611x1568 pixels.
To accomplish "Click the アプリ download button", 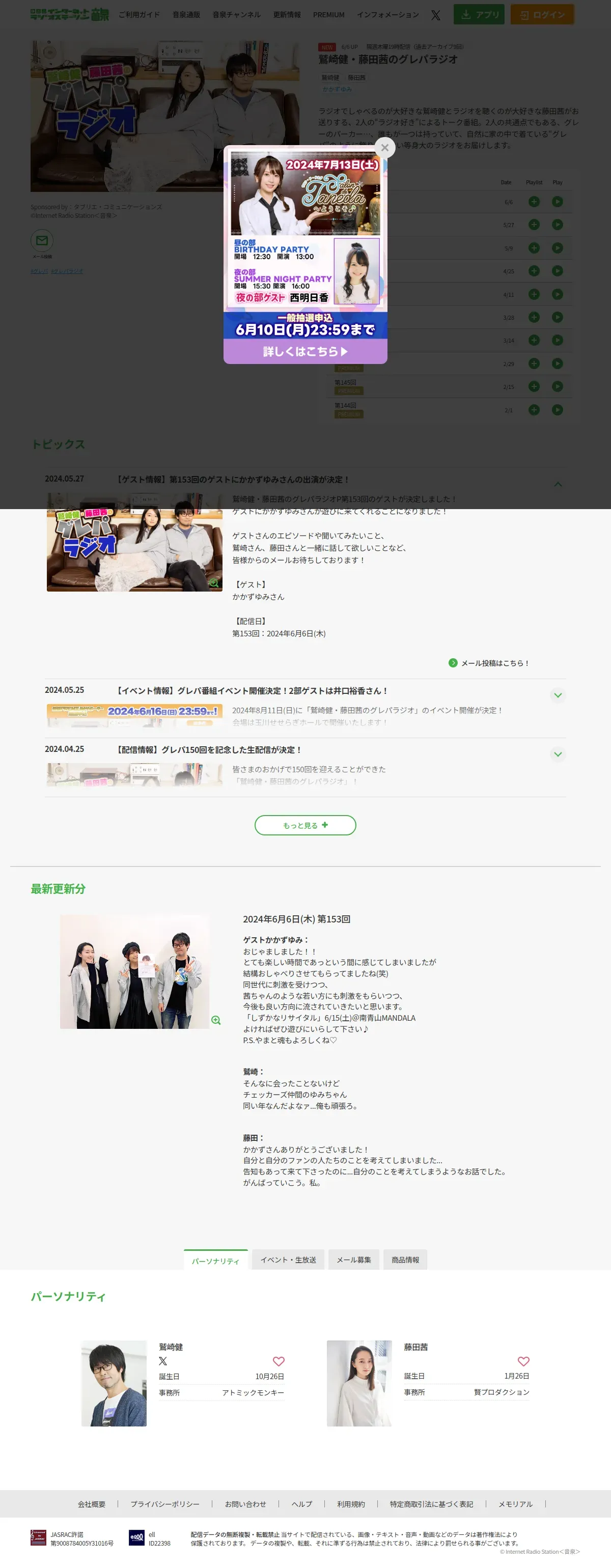I will (x=479, y=15).
